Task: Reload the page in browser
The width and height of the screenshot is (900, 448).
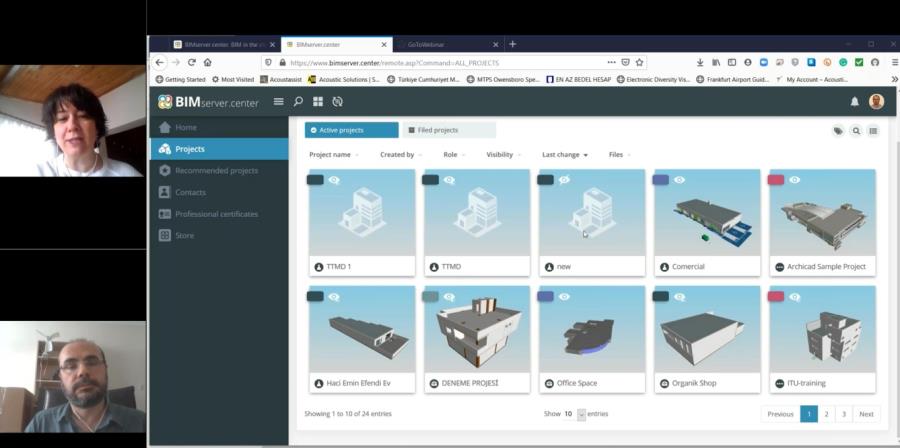Action: (192, 63)
